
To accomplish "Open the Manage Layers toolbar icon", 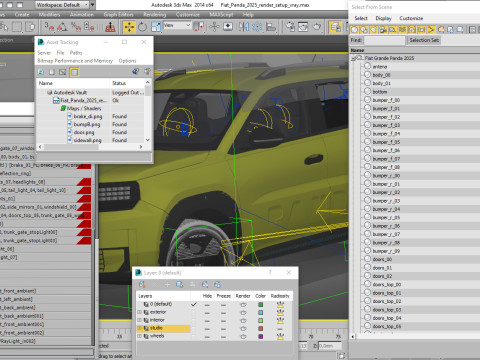I will click(x=335, y=27).
